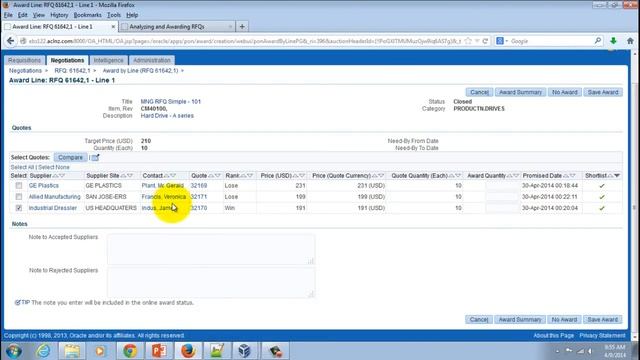Open VirtualBox cube icon in taskbar
This screenshot has height=360, width=640.
(x=244, y=351)
